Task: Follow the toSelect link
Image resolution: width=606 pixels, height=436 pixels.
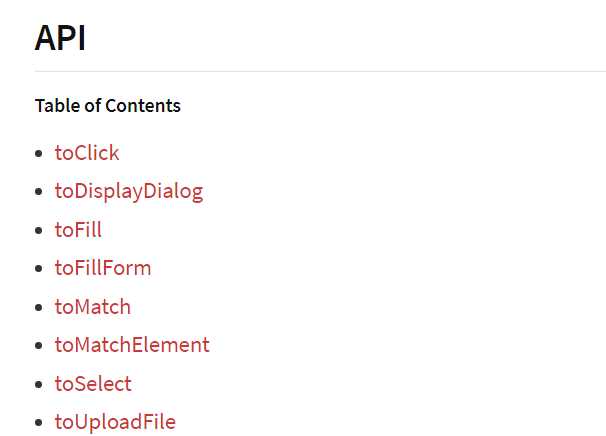Action: click(x=93, y=383)
